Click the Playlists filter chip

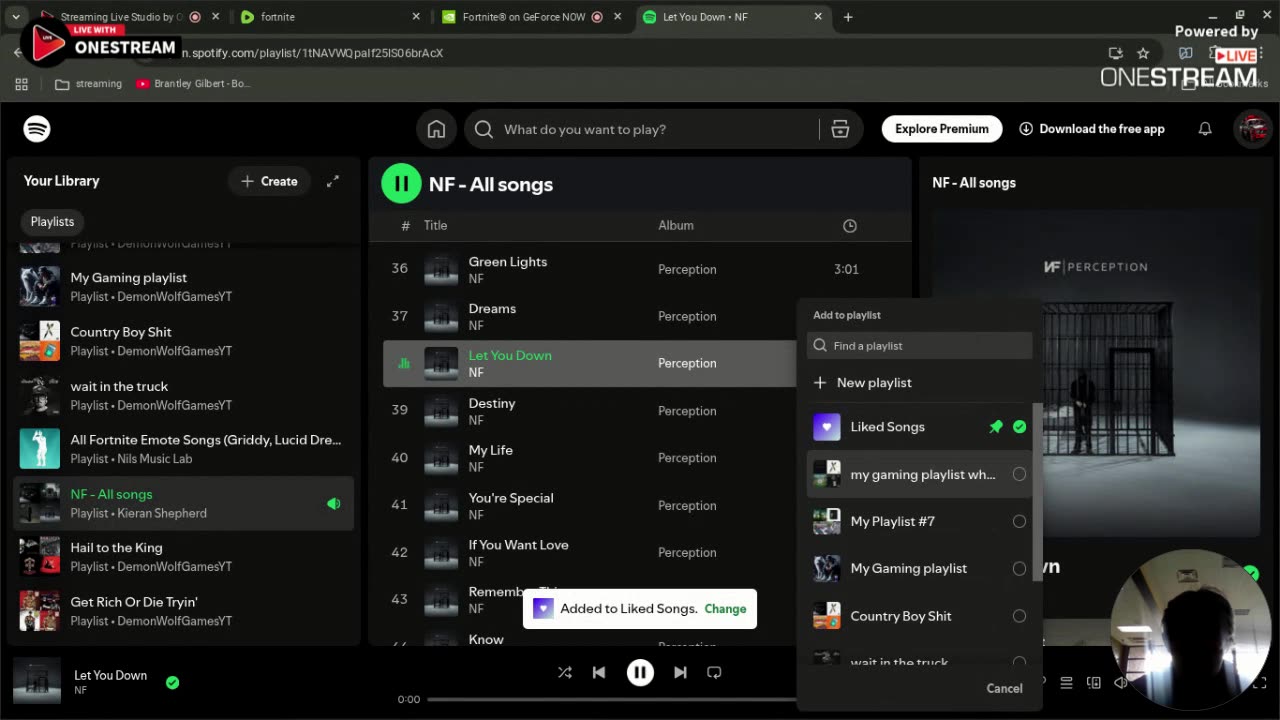(52, 222)
